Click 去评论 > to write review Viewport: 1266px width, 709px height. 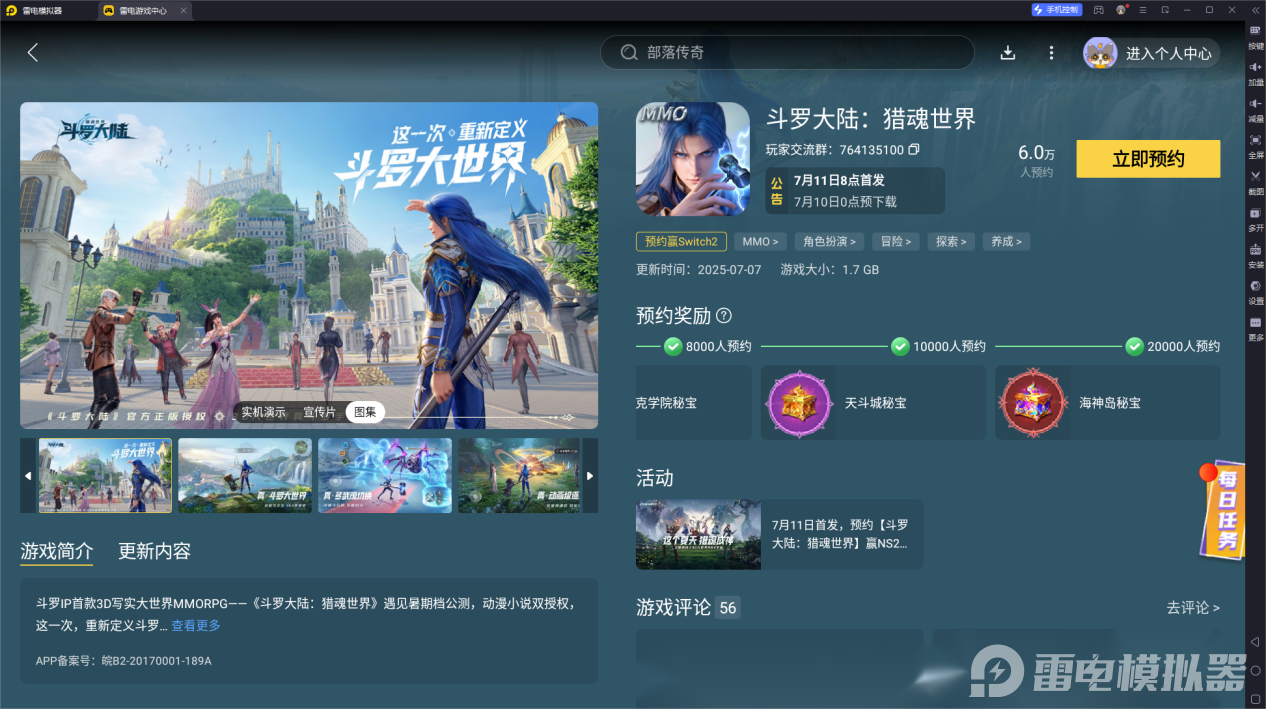(x=1193, y=607)
